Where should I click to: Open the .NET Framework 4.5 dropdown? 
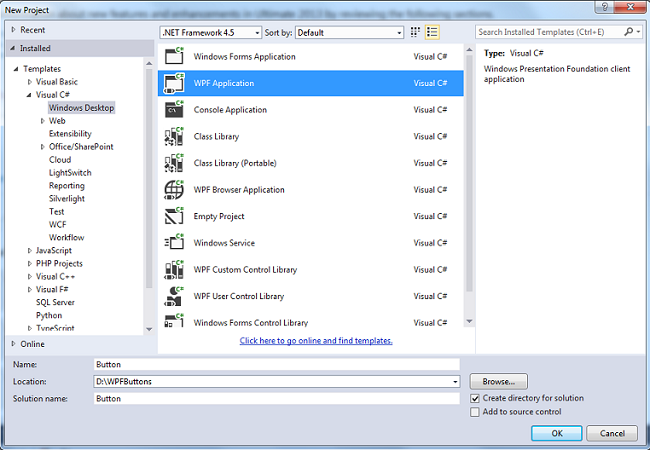210,32
